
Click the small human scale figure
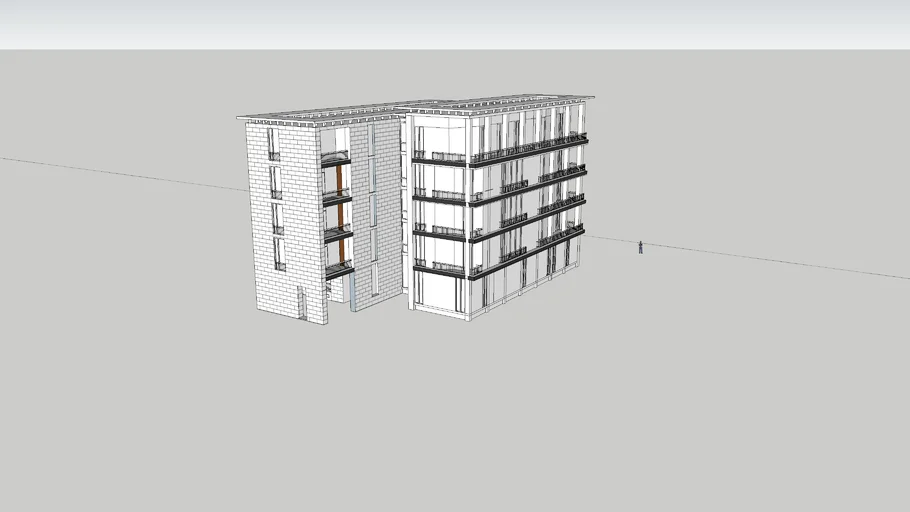point(641,246)
